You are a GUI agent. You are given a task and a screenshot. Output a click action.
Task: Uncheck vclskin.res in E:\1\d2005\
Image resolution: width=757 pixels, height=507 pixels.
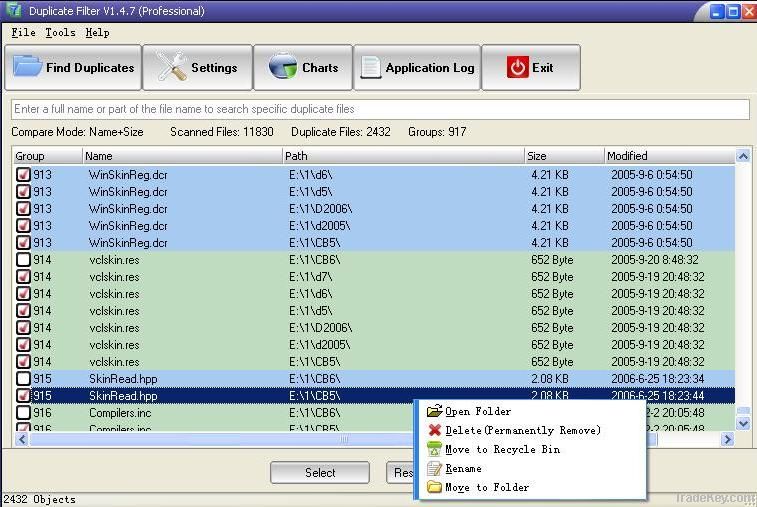pos(23,344)
